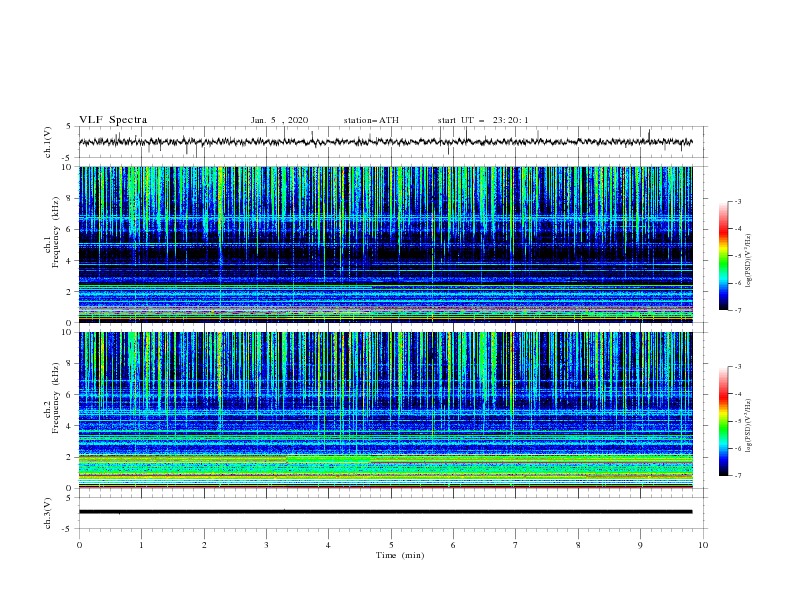Click the ch.1 spectrogram panel
The image size is (792, 612).
(x=385, y=244)
